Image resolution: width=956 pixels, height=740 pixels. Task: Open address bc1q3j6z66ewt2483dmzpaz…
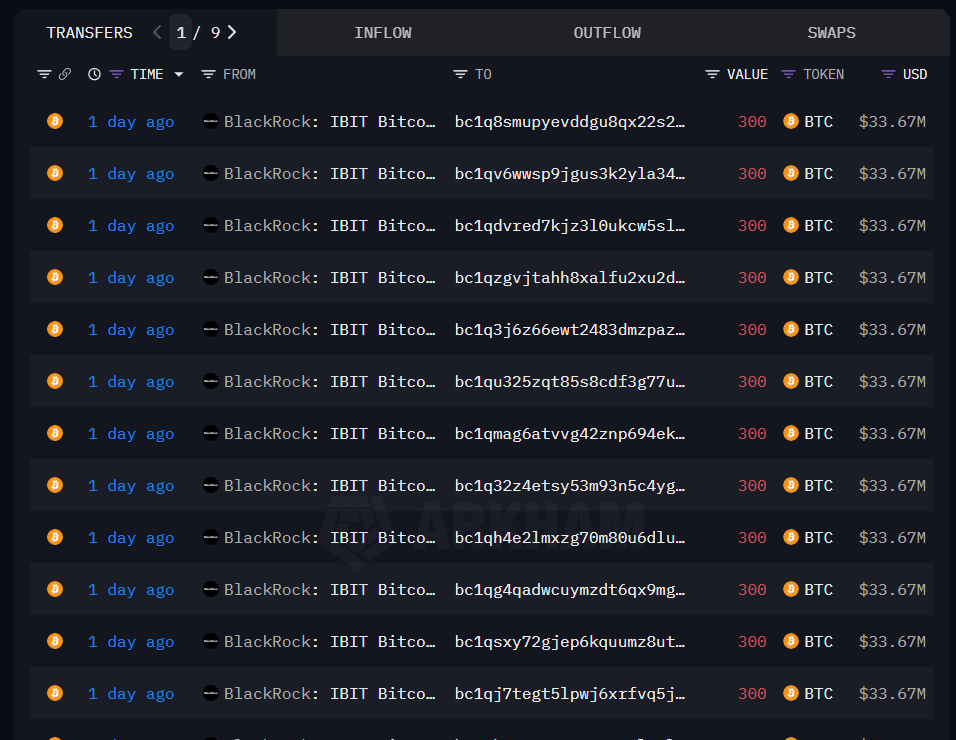(x=570, y=330)
